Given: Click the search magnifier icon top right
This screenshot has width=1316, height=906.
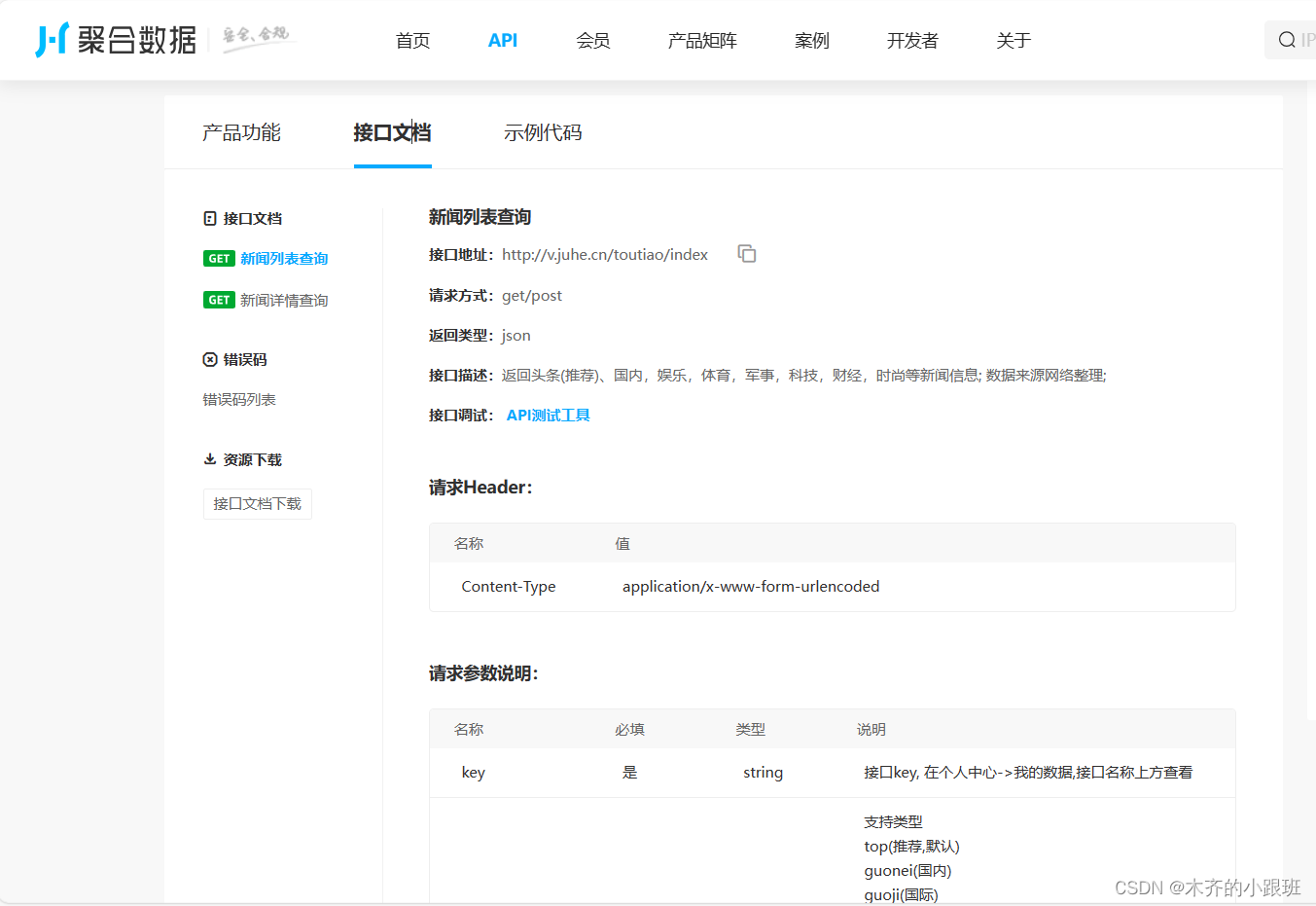Looking at the screenshot, I should 1285,40.
